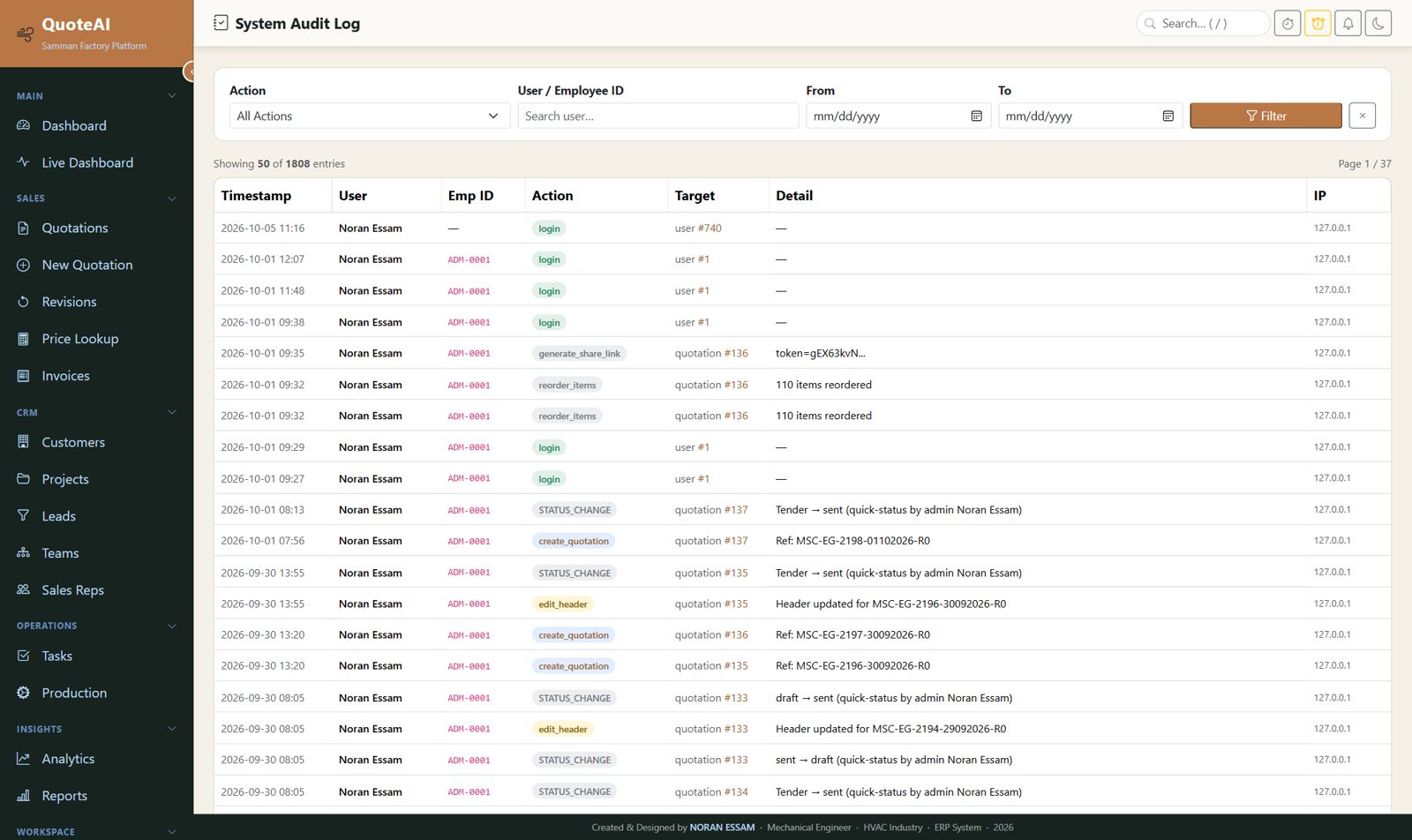This screenshot has height=840, width=1412.
Task: Collapse the CRM sidebar section
Action: point(172,412)
